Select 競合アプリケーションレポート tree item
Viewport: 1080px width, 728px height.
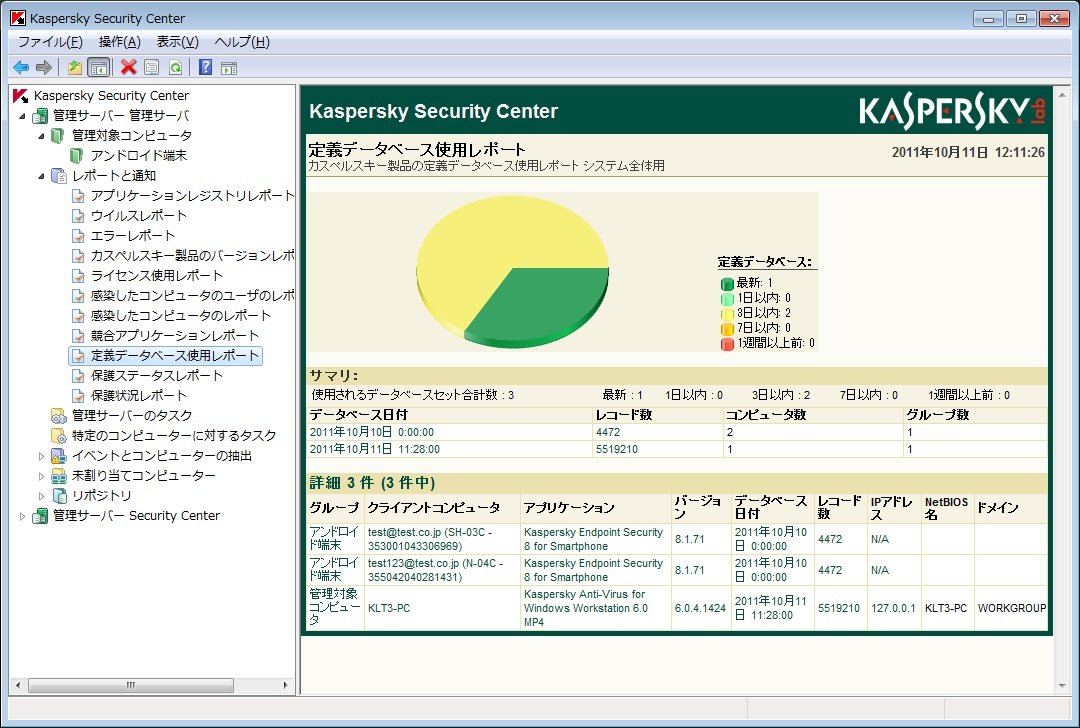[x=175, y=335]
